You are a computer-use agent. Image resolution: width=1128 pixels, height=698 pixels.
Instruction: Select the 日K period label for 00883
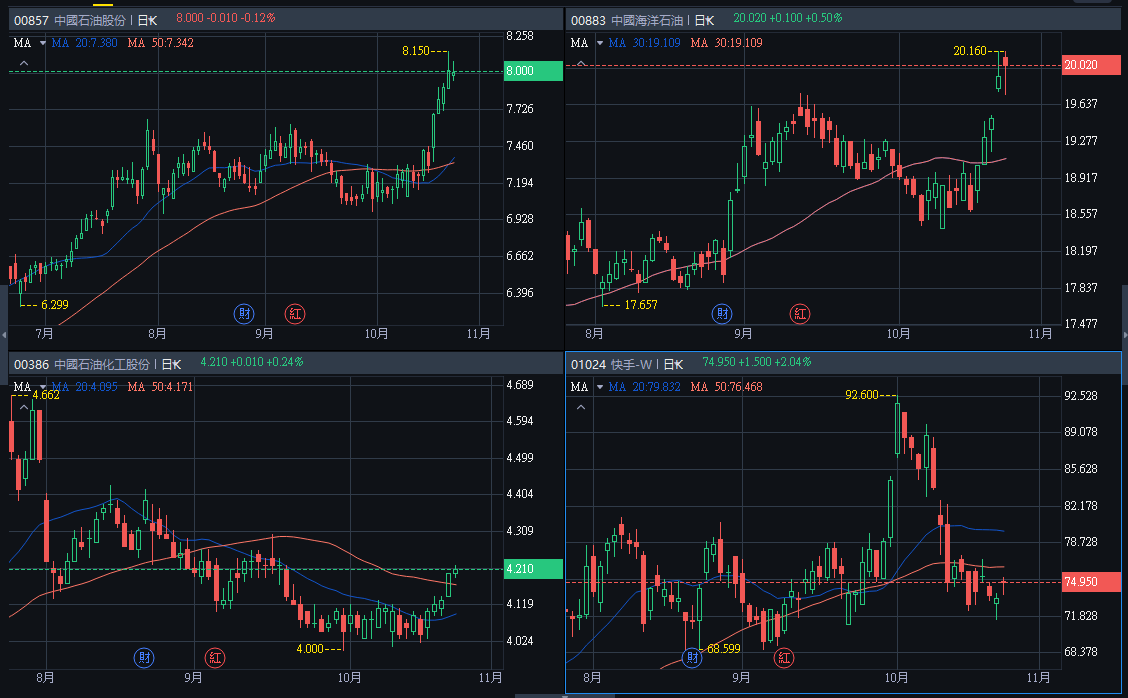(704, 19)
